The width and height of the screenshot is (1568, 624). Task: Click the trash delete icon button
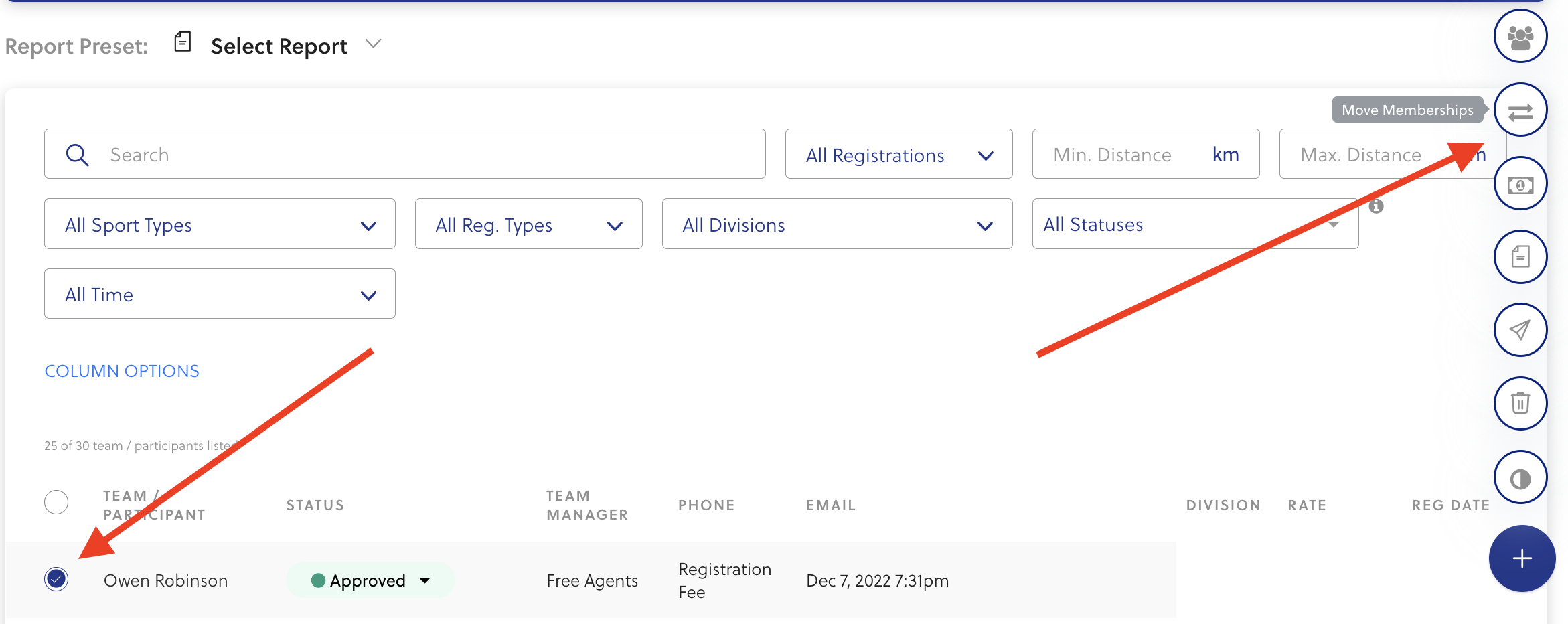(1520, 404)
